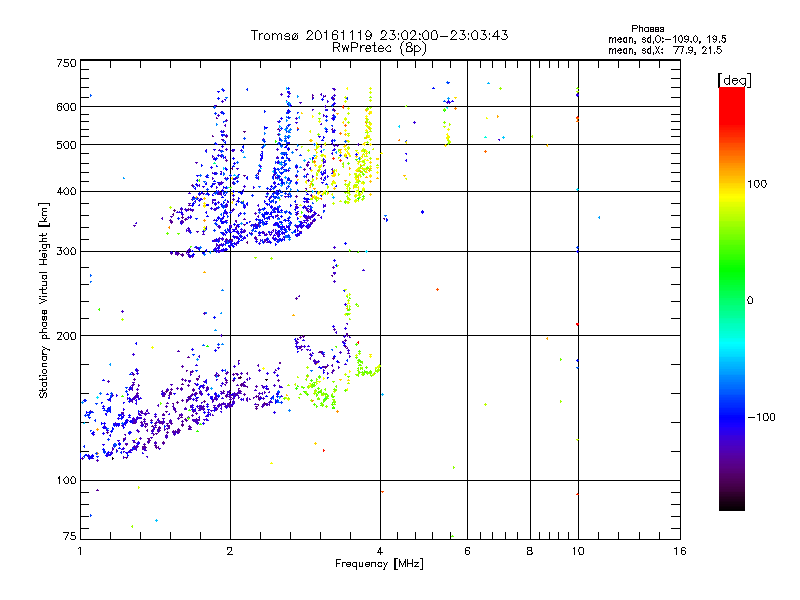Click the x-axis tick label "8"
The width and height of the screenshot is (800, 600).
530,551
